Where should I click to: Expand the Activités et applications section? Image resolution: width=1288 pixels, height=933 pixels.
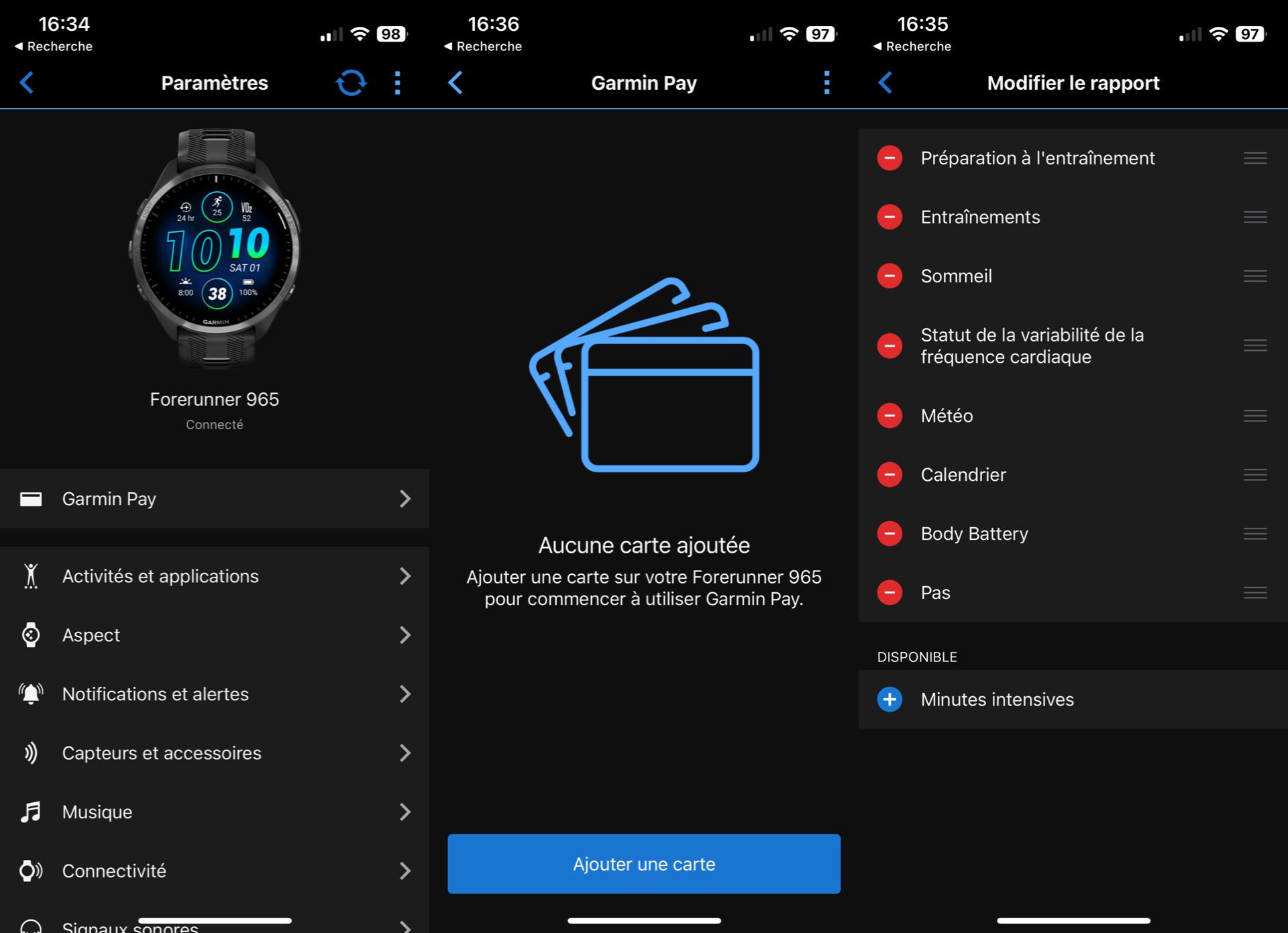click(214, 575)
